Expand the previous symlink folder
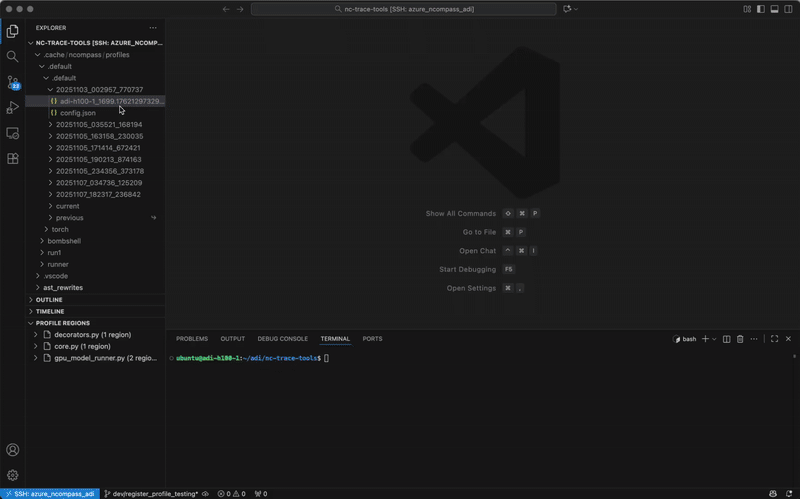The height and width of the screenshot is (499, 800). [95, 218]
